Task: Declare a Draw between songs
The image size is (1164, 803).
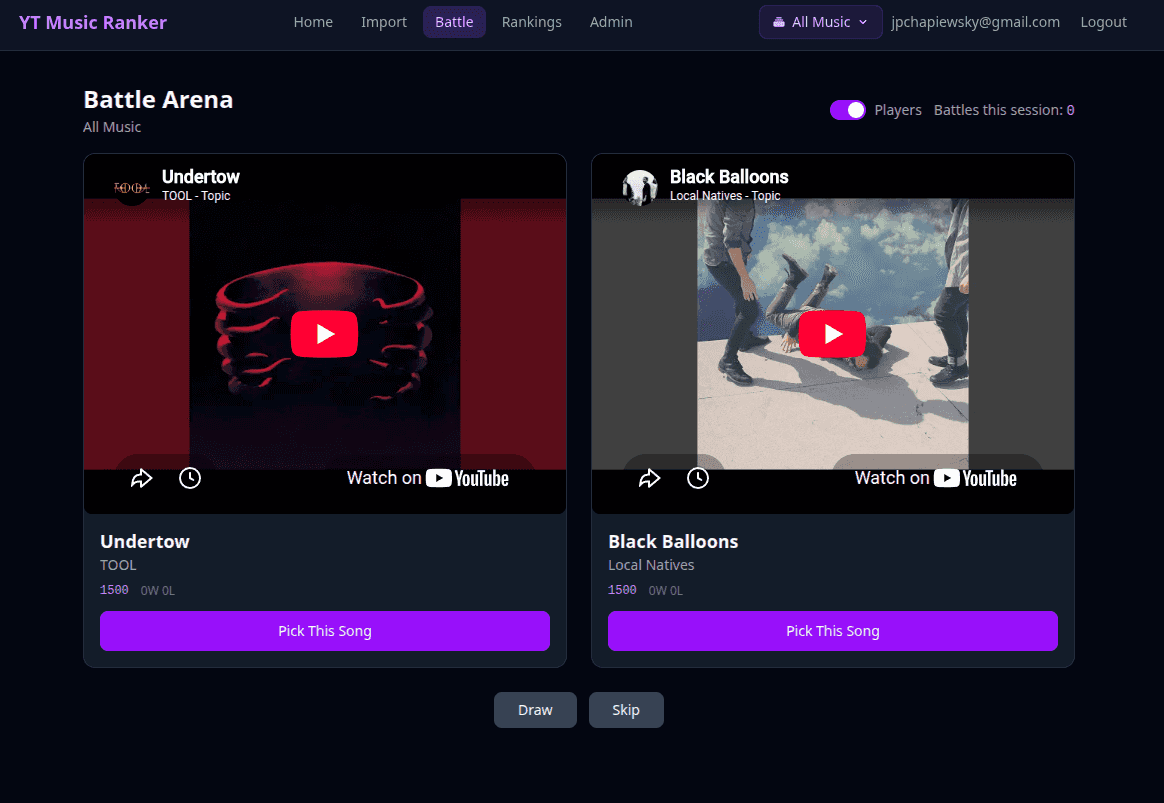Action: 534,710
